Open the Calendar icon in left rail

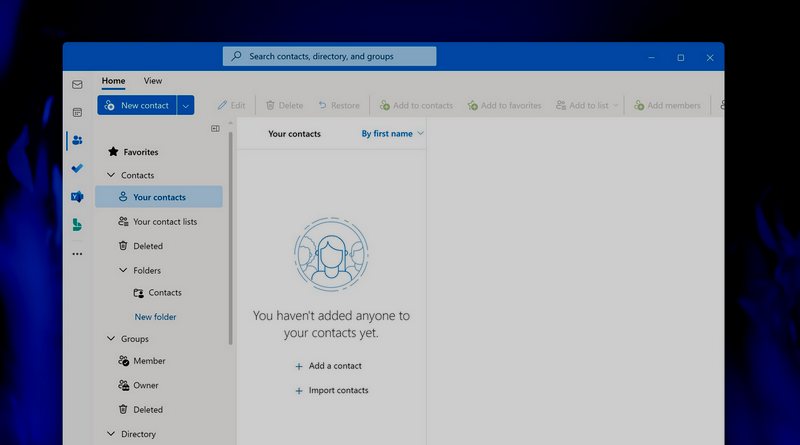[77, 113]
